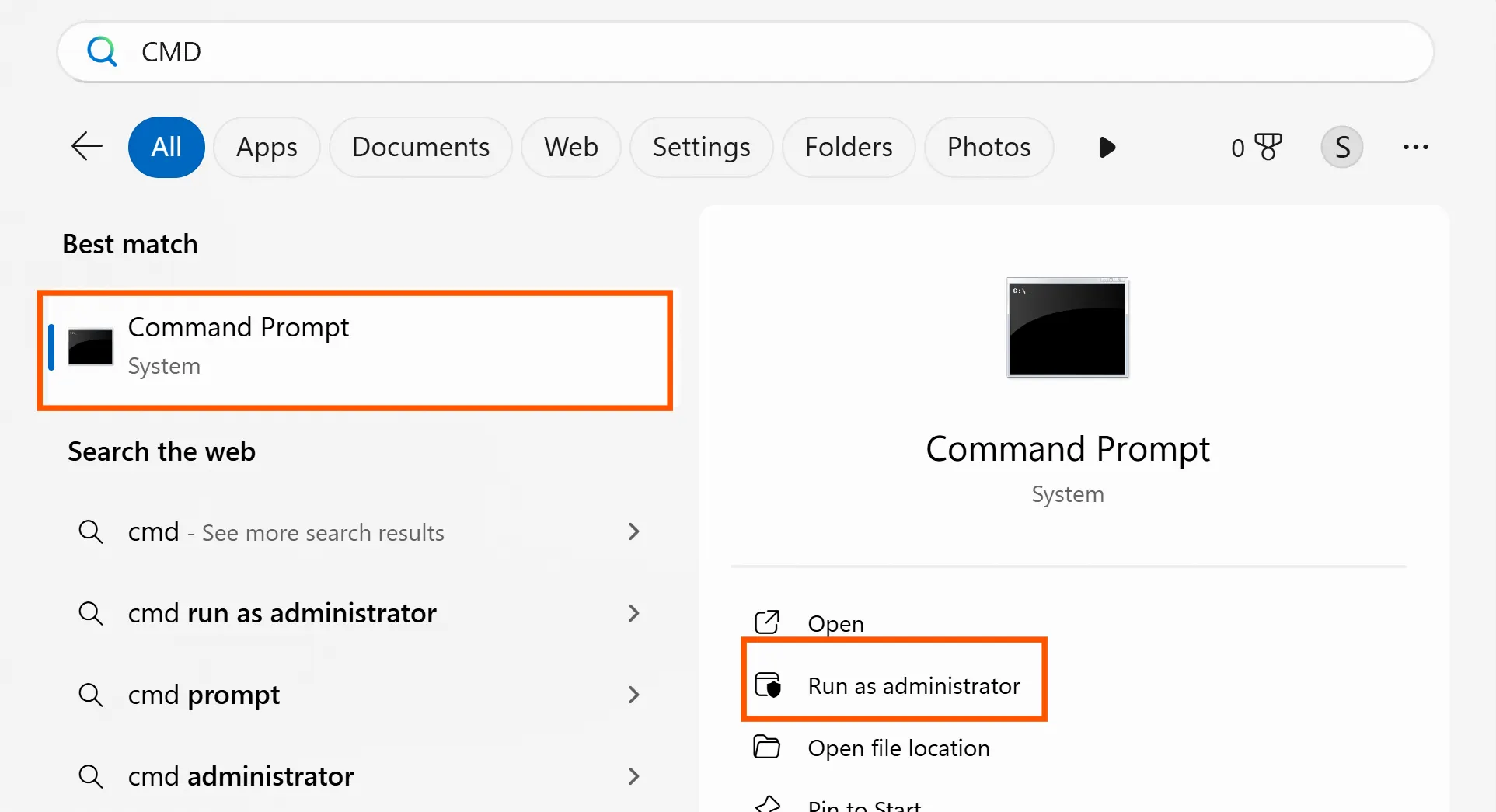
Task: Expand chevron for 'cmd administrator'
Action: click(x=633, y=776)
